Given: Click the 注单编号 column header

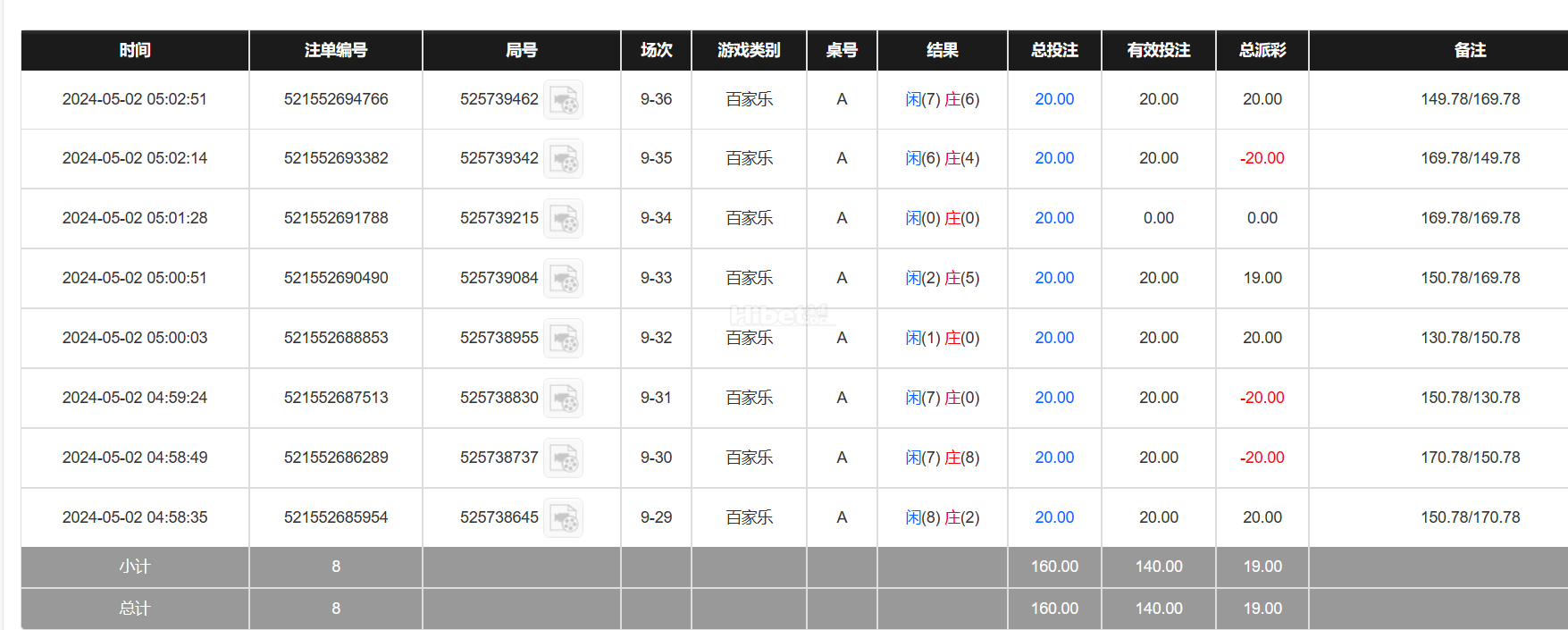Looking at the screenshot, I should pos(336,50).
